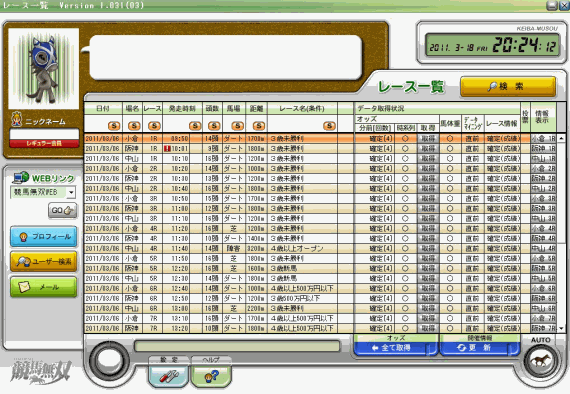The height and width of the screenshot is (394, 570).
Task: Click the レース情報 column header
Action: pos(502,124)
